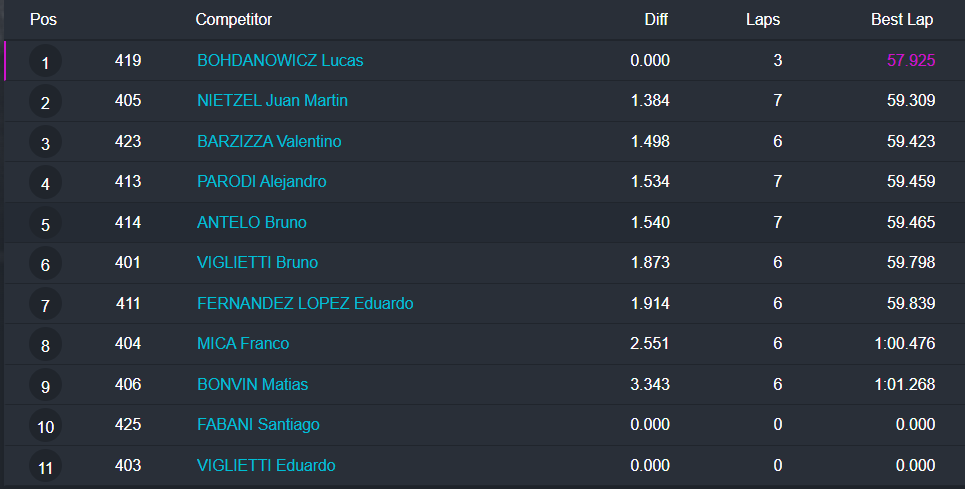Sort by the Pos column header
Screen dimensions: 965x489
pyautogui.click(x=43, y=20)
